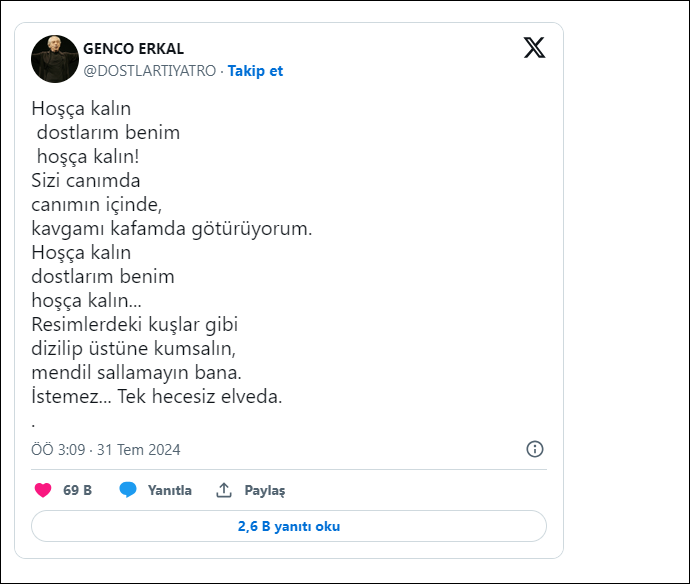Click the Paylaş share label
Viewport: 690px width, 584px height.
coord(267,490)
